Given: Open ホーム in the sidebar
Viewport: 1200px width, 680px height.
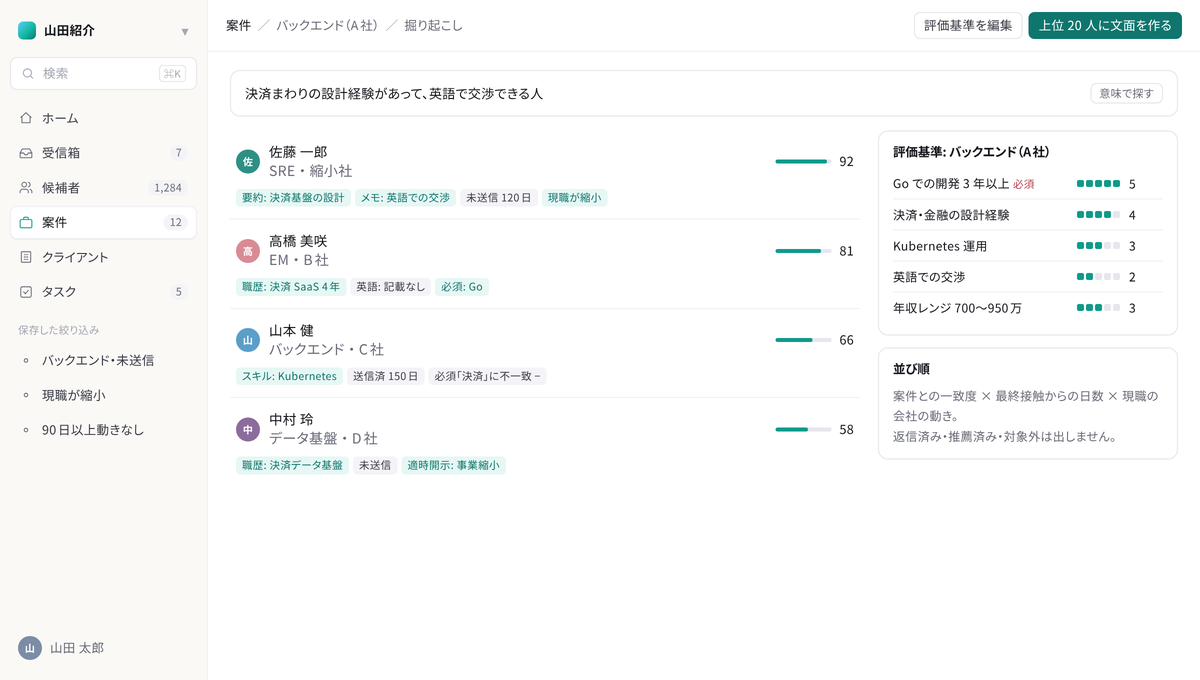Looking at the screenshot, I should click(x=103, y=118).
